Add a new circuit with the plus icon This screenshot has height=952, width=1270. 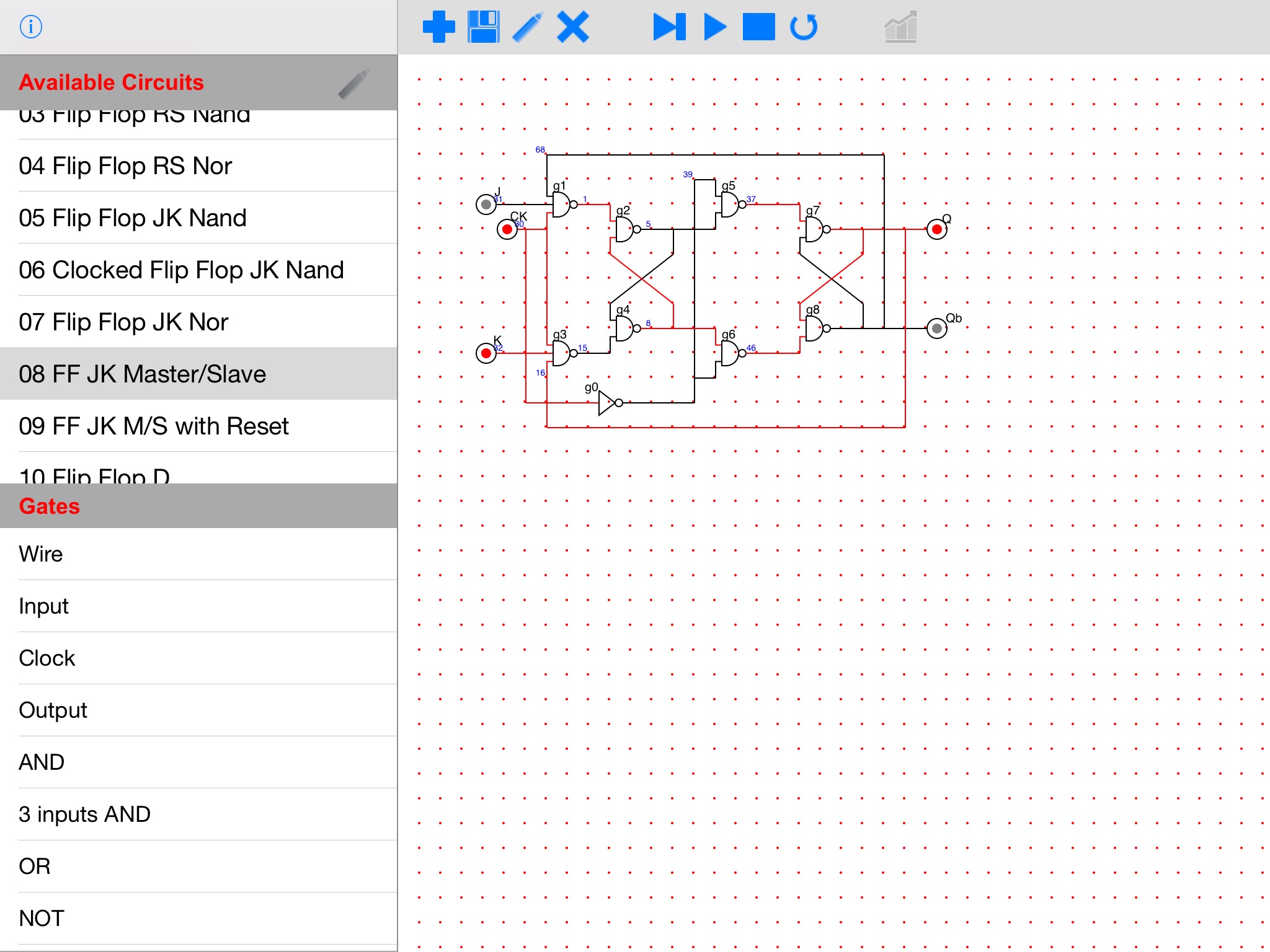click(438, 27)
